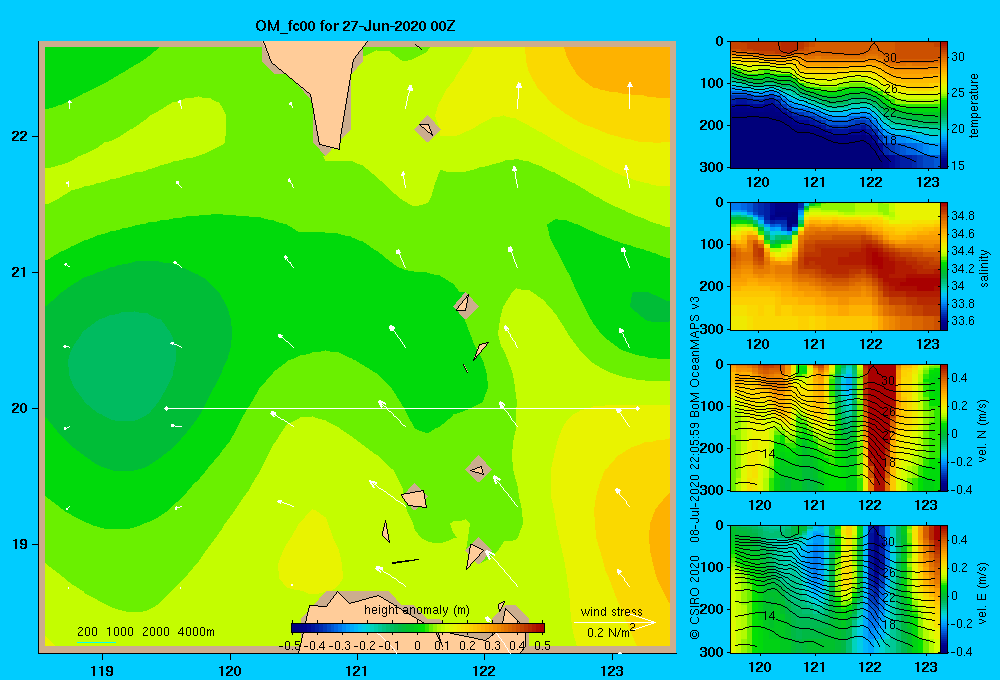Click the 33.6 tick on salinity colorbar
Viewport: 1000px width, 680px height.
click(962, 321)
